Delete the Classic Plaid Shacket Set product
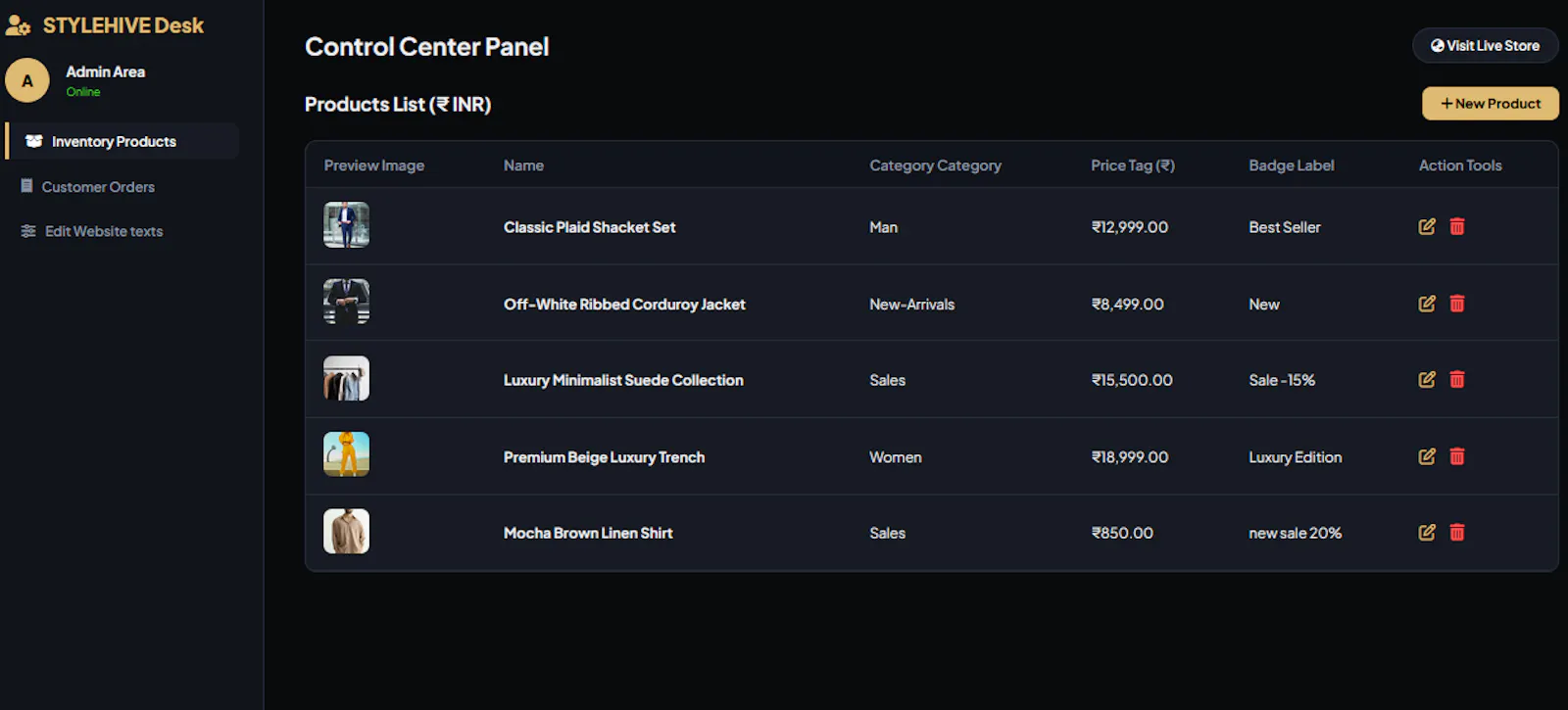 tap(1457, 226)
